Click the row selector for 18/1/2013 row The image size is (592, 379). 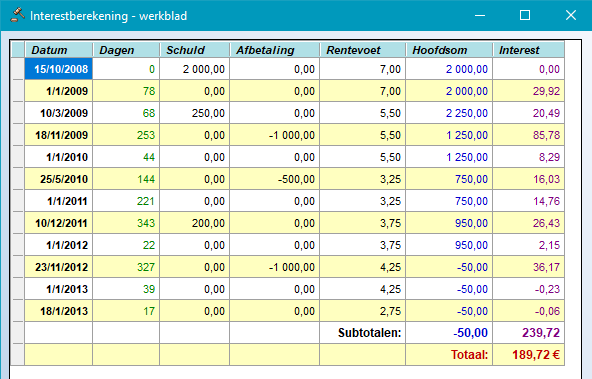point(18,311)
